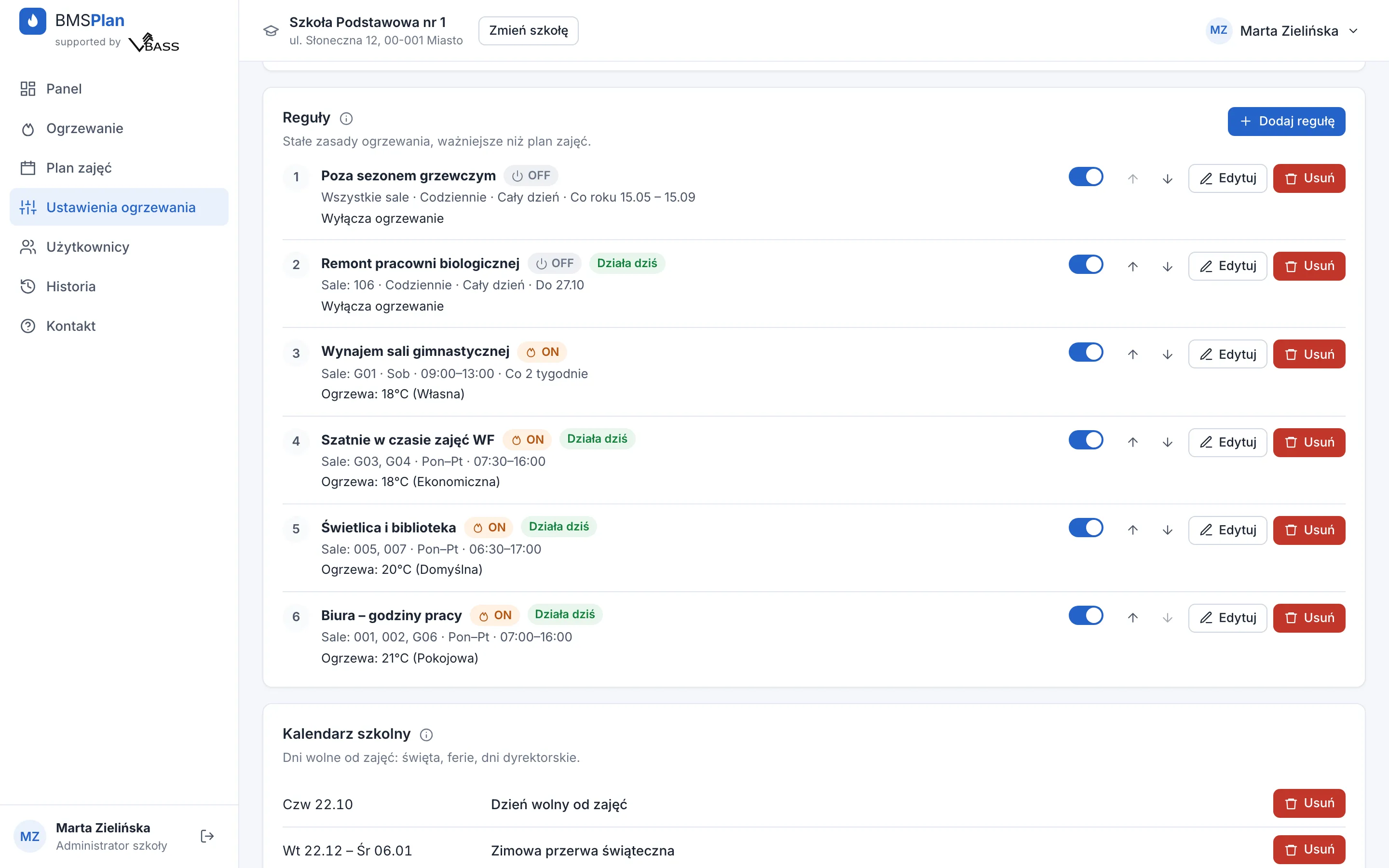This screenshot has height=868, width=1389.
Task: Move rule Remont pracowni biologicznej up
Action: (1132, 266)
